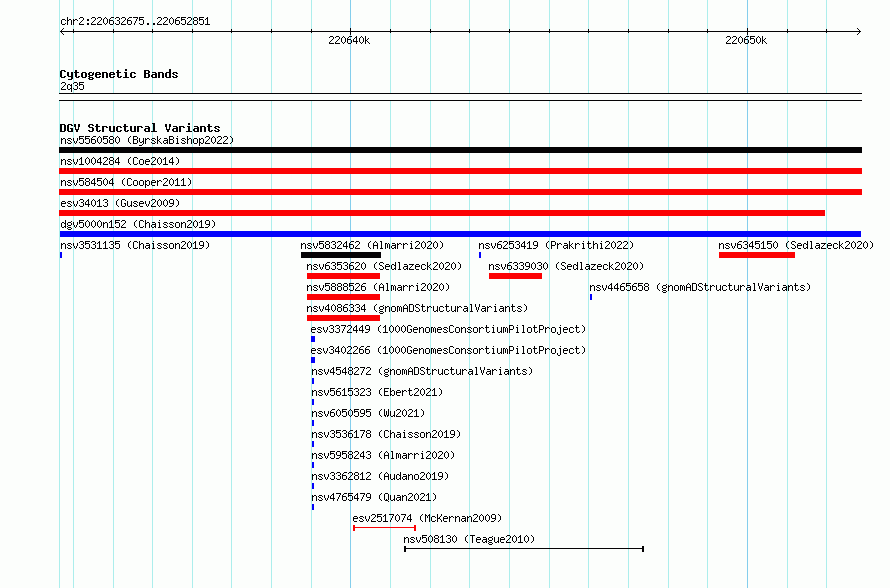
Task: Click the nsv5560580 (ByrskaBishop2022) variant label
Action: 147,140
